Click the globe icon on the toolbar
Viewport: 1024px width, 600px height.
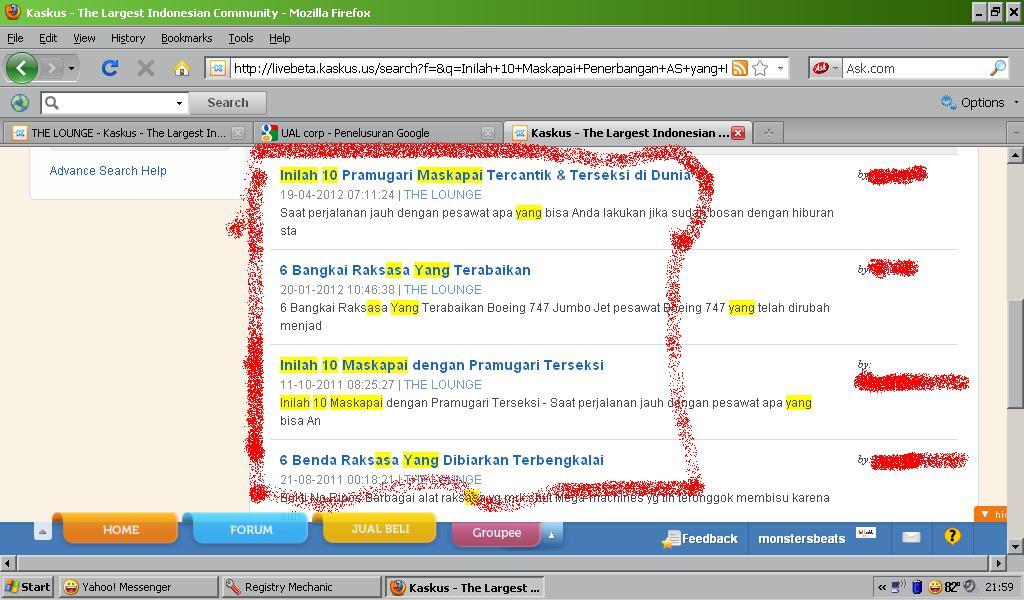pyautogui.click(x=20, y=103)
